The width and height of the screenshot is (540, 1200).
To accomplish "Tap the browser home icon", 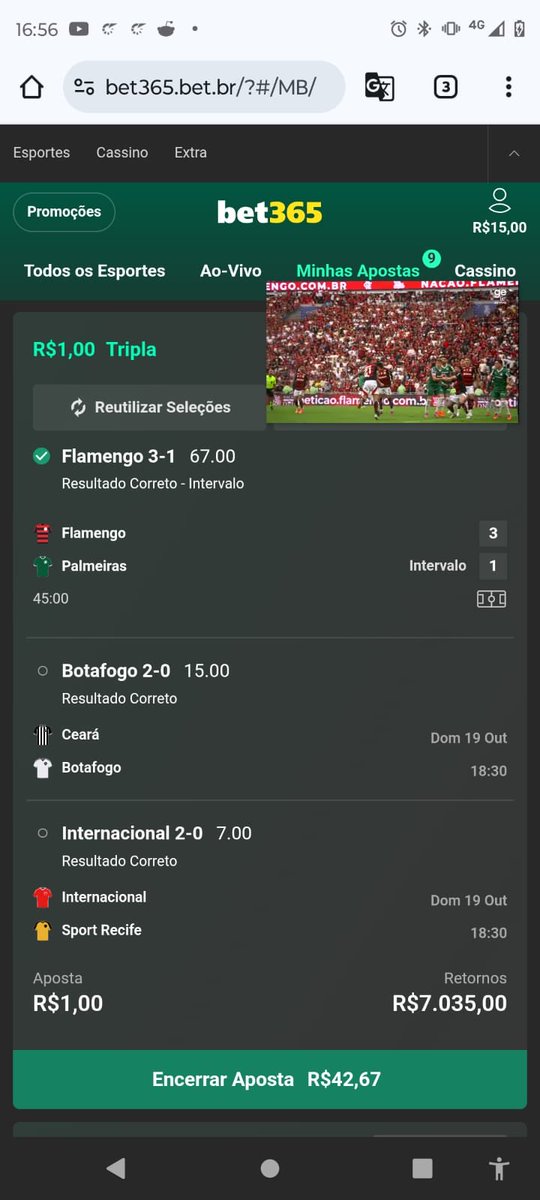I will click(x=32, y=87).
